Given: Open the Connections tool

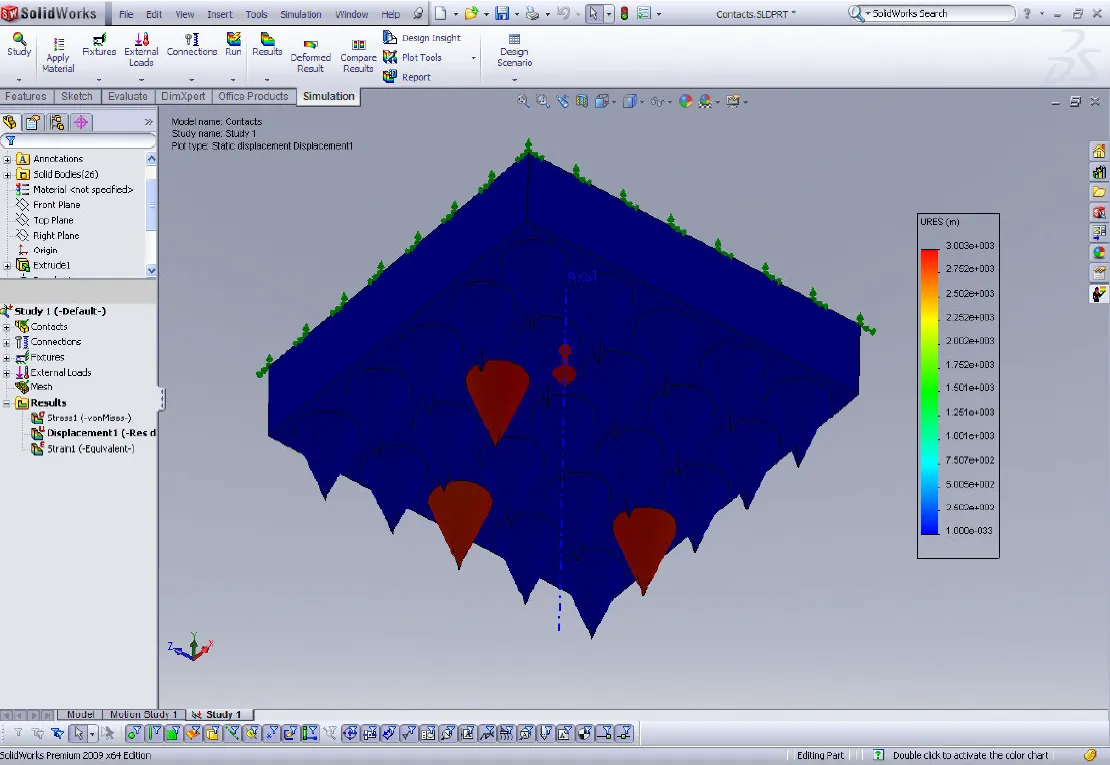Looking at the screenshot, I should 191,45.
